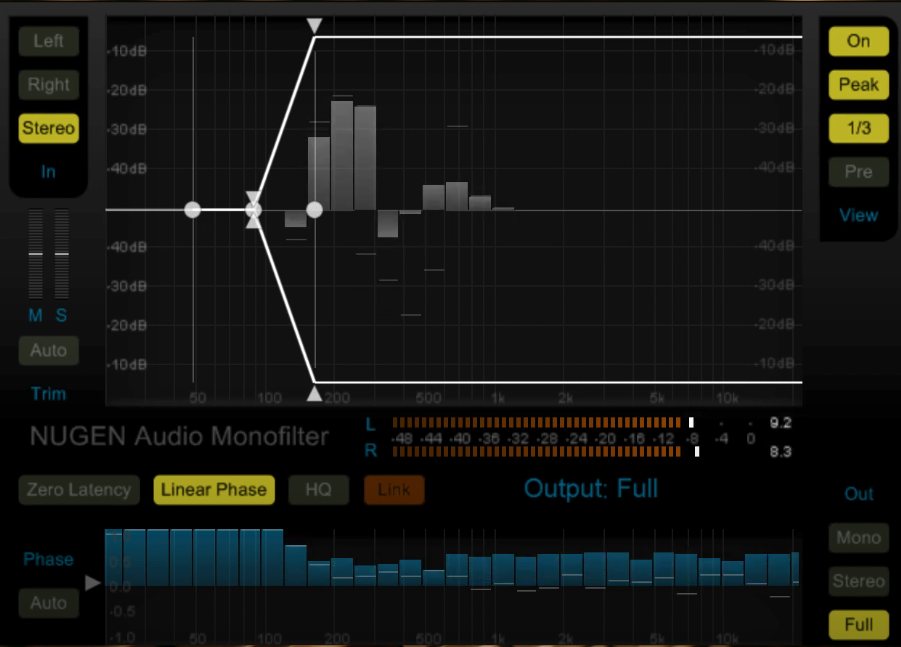901x647 pixels.
Task: Click the L peak value 9.2
Action: point(780,423)
